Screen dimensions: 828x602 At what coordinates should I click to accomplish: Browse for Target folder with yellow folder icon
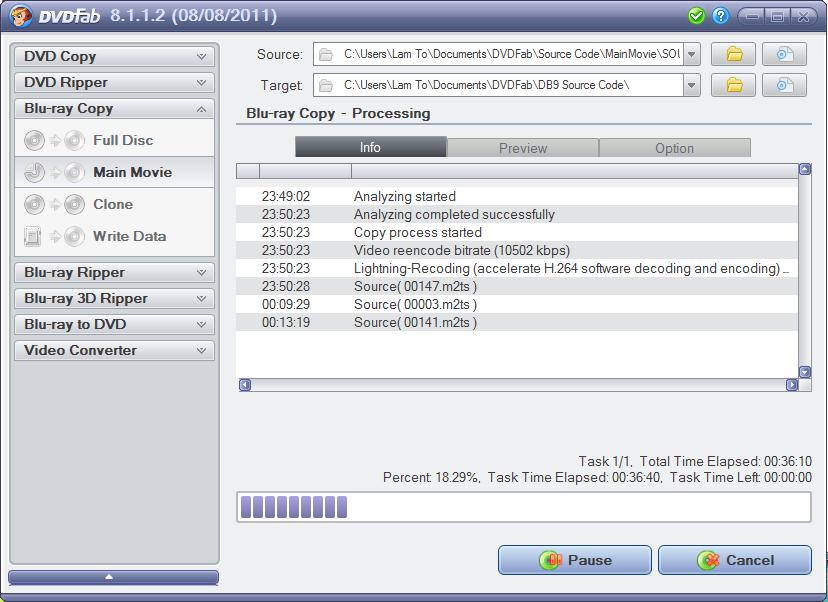point(733,85)
